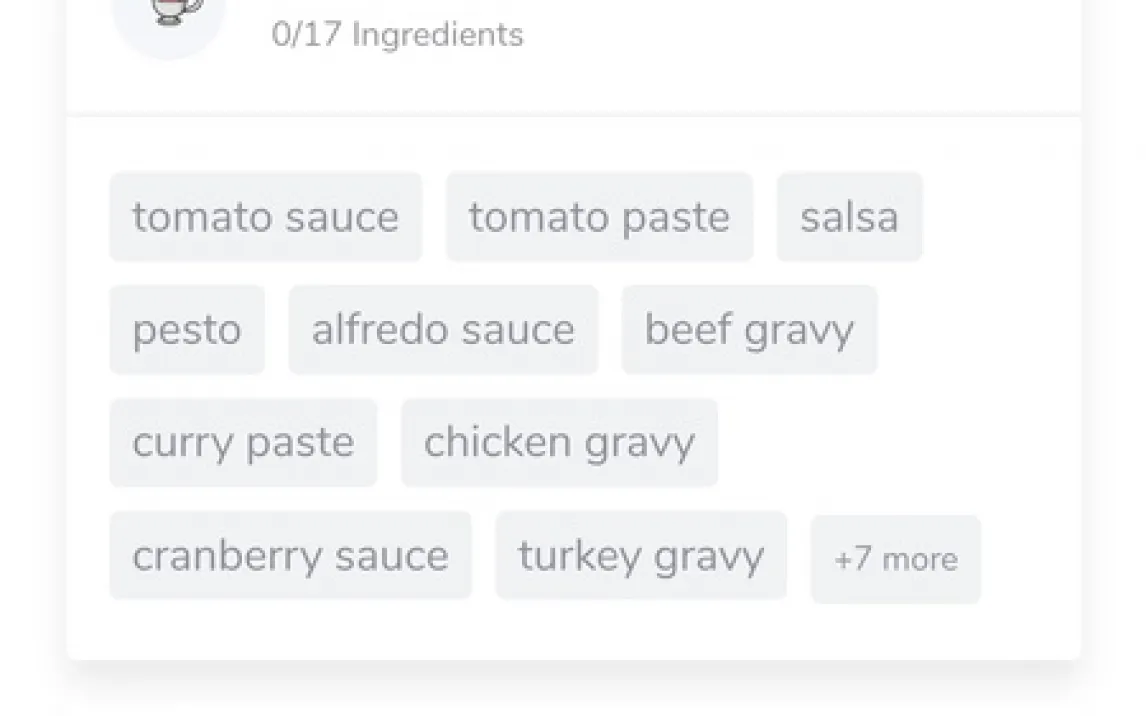1146x716 pixels.
Task: Pick salsa from the ingredient list
Action: (849, 217)
